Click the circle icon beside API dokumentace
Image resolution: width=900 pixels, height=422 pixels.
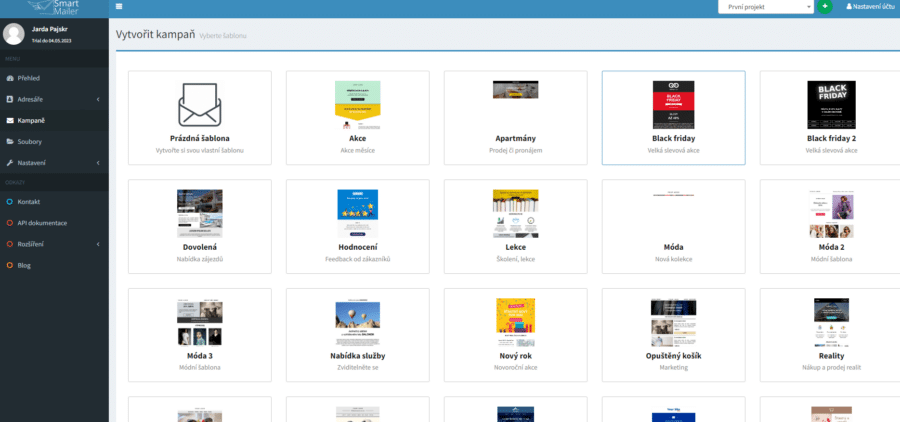coord(10,223)
